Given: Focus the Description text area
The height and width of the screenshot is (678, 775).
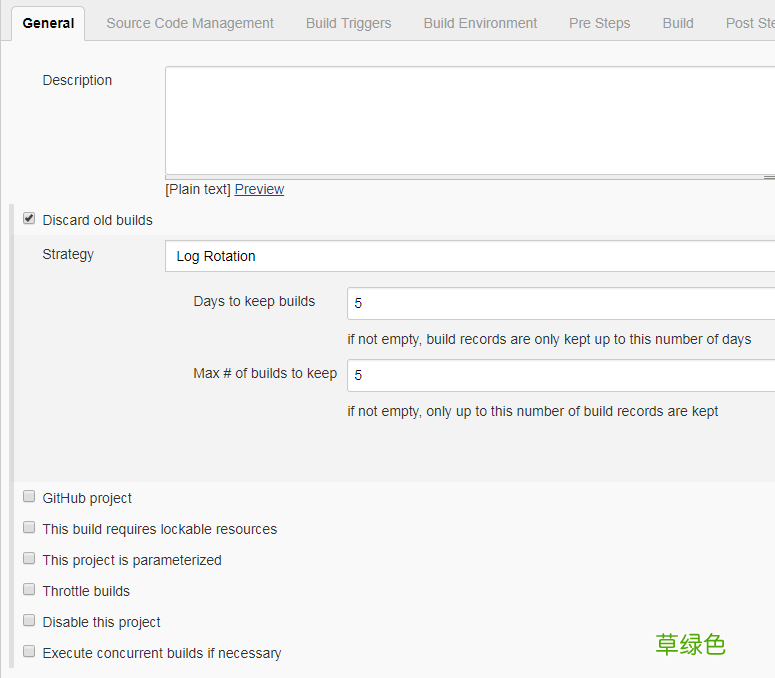Looking at the screenshot, I should (x=470, y=121).
